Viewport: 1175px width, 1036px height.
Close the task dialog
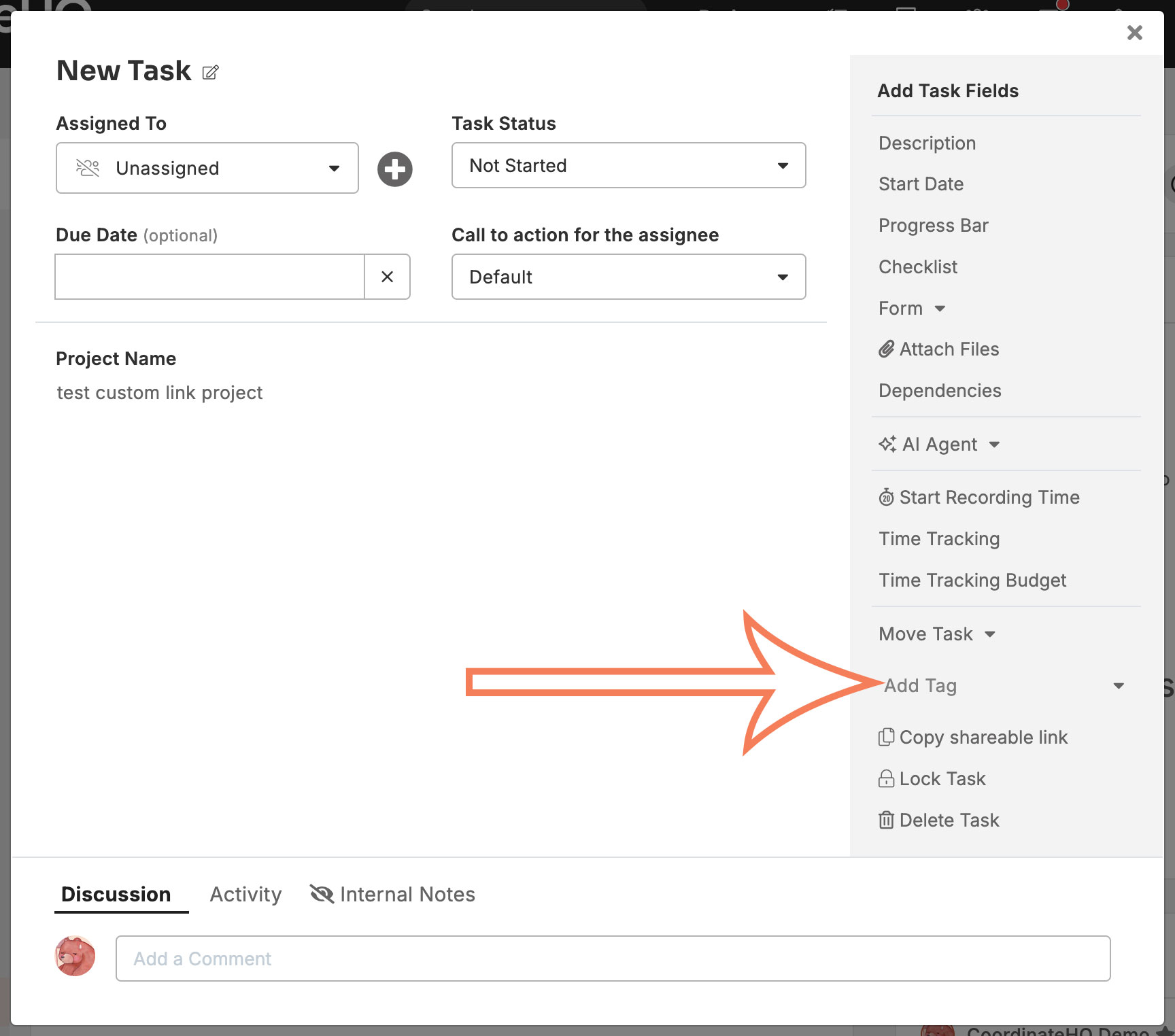click(1134, 33)
